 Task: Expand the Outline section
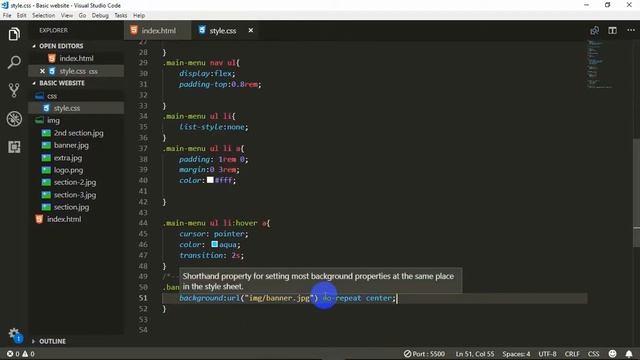tap(52, 341)
